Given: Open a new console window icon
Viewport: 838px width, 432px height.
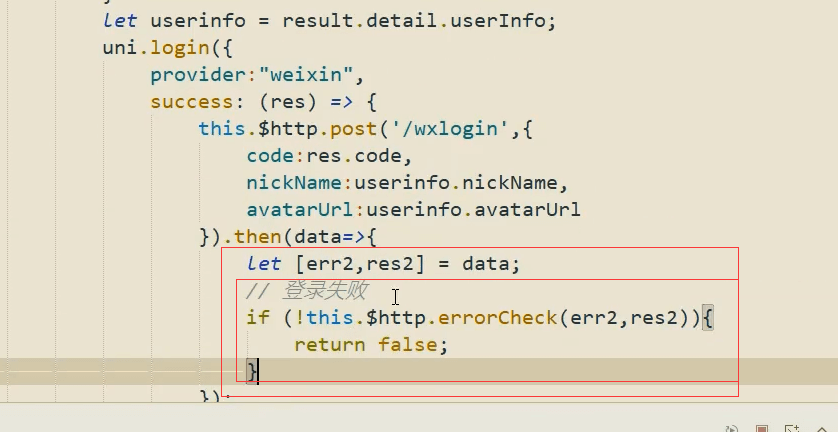Looking at the screenshot, I should [792, 429].
